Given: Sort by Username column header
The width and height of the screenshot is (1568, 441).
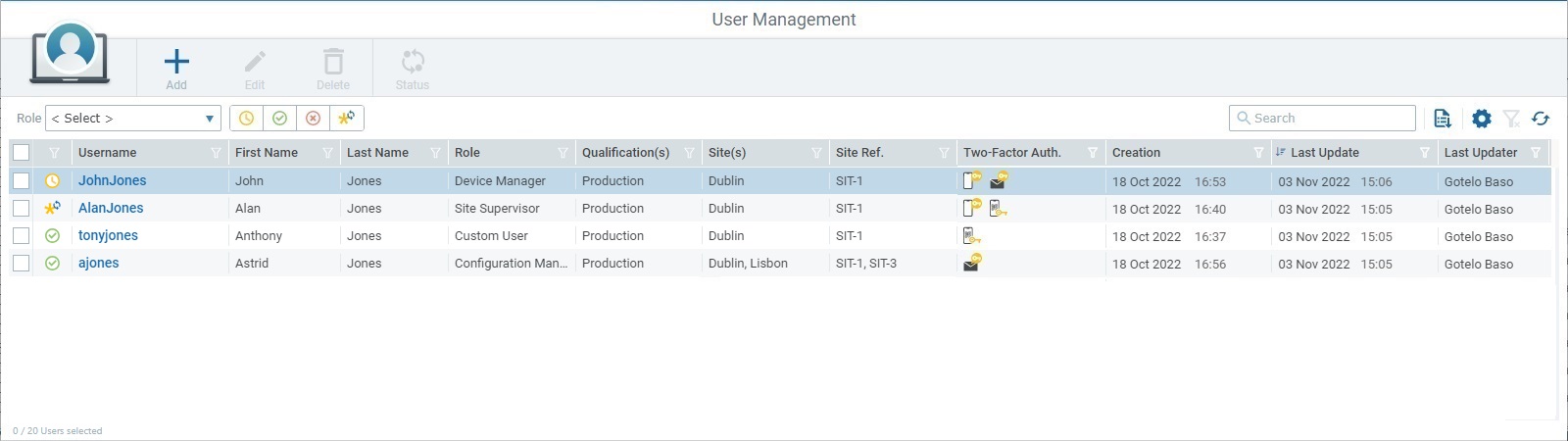Looking at the screenshot, I should (x=108, y=153).
